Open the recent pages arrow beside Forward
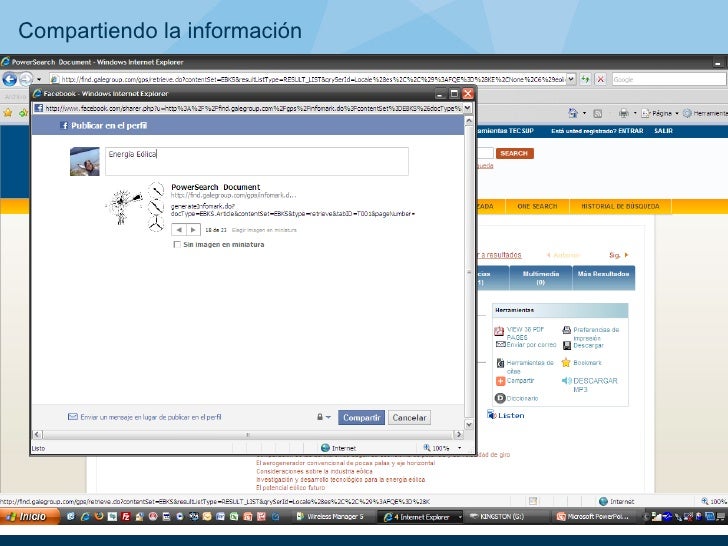728x546 pixels. [39, 80]
